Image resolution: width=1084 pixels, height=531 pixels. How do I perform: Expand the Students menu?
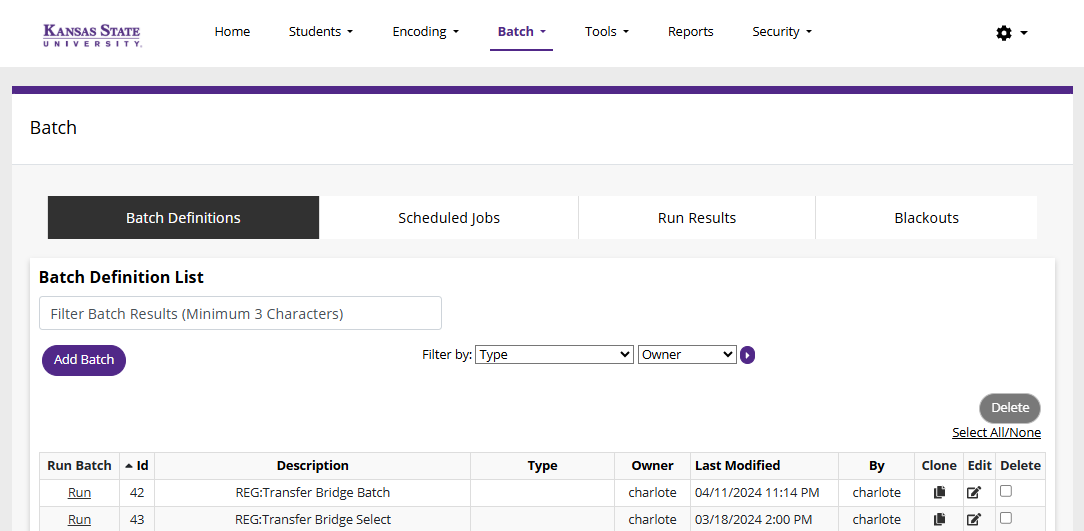click(x=321, y=32)
